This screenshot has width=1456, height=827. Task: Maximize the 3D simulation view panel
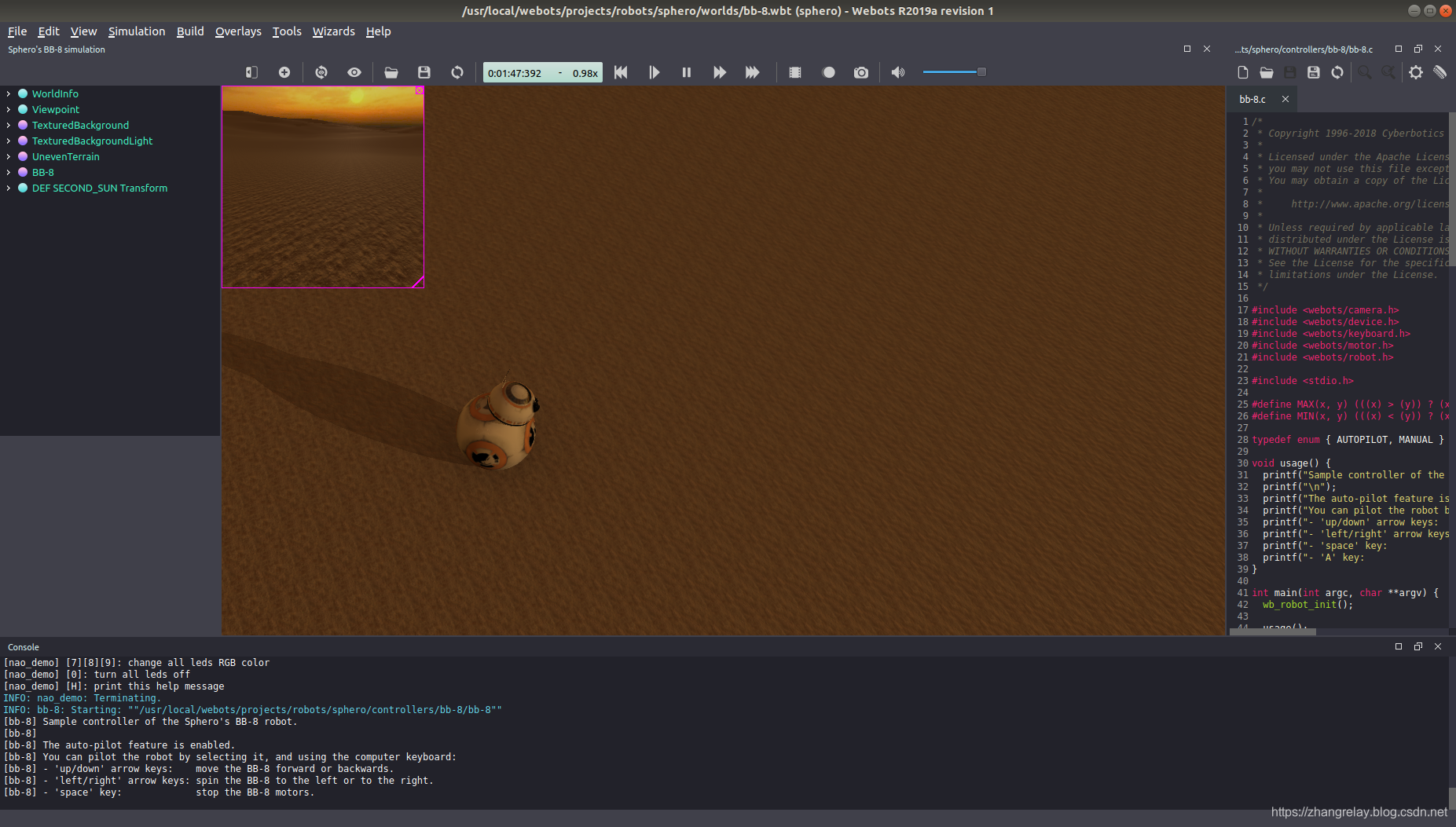tap(1187, 49)
